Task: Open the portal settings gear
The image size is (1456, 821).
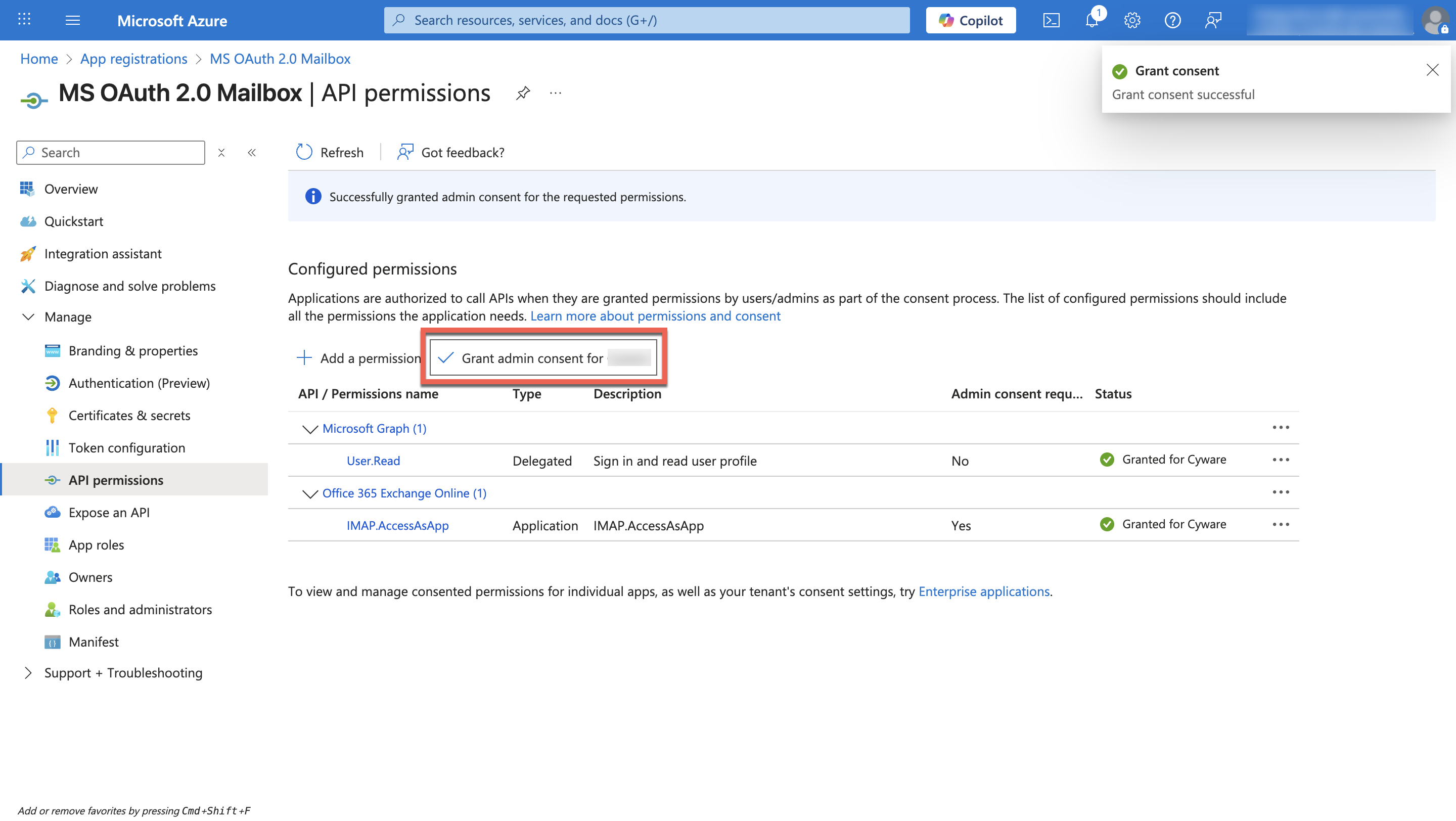Action: (1132, 20)
